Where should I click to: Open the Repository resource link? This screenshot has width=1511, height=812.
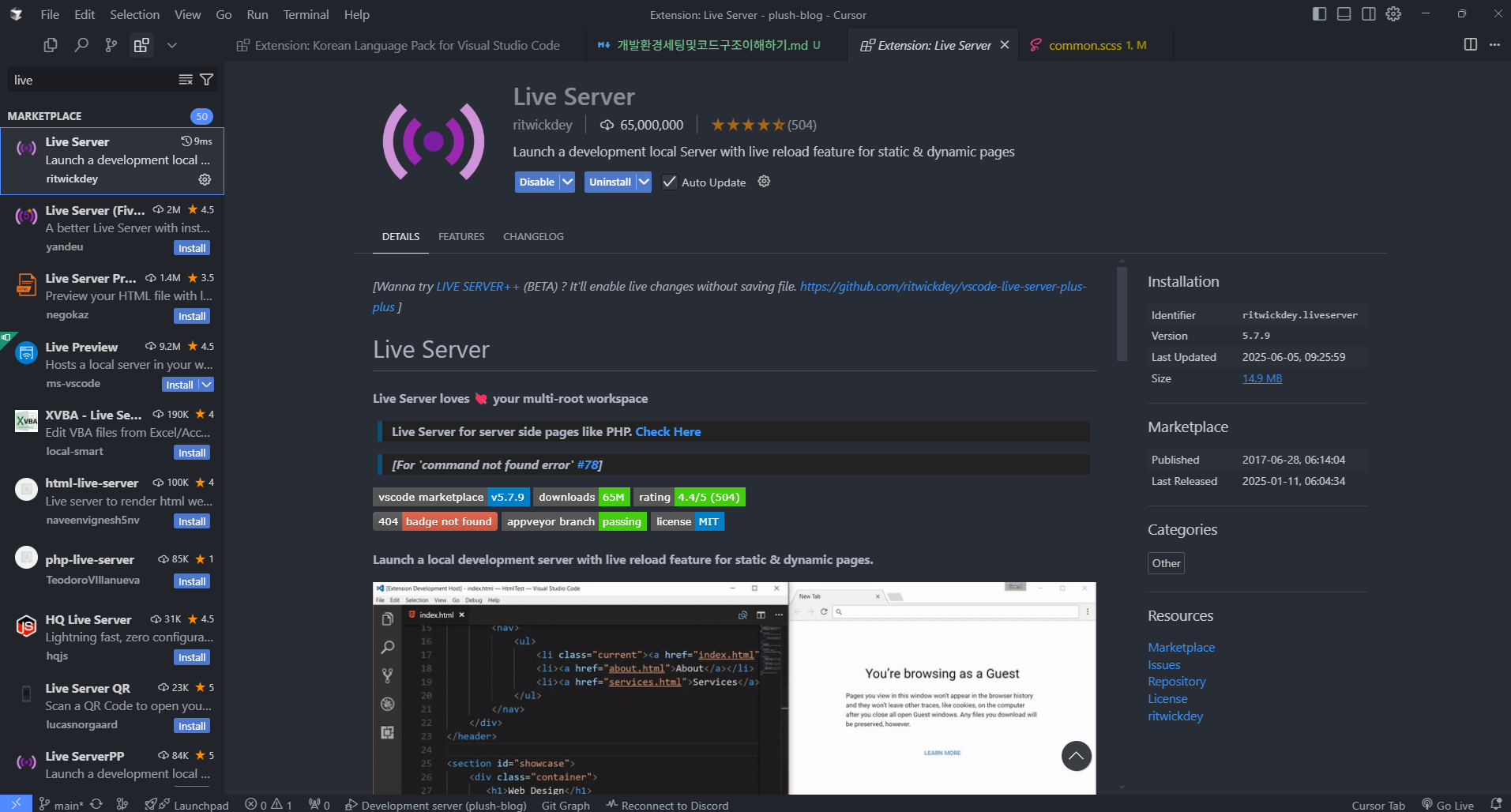click(1176, 682)
